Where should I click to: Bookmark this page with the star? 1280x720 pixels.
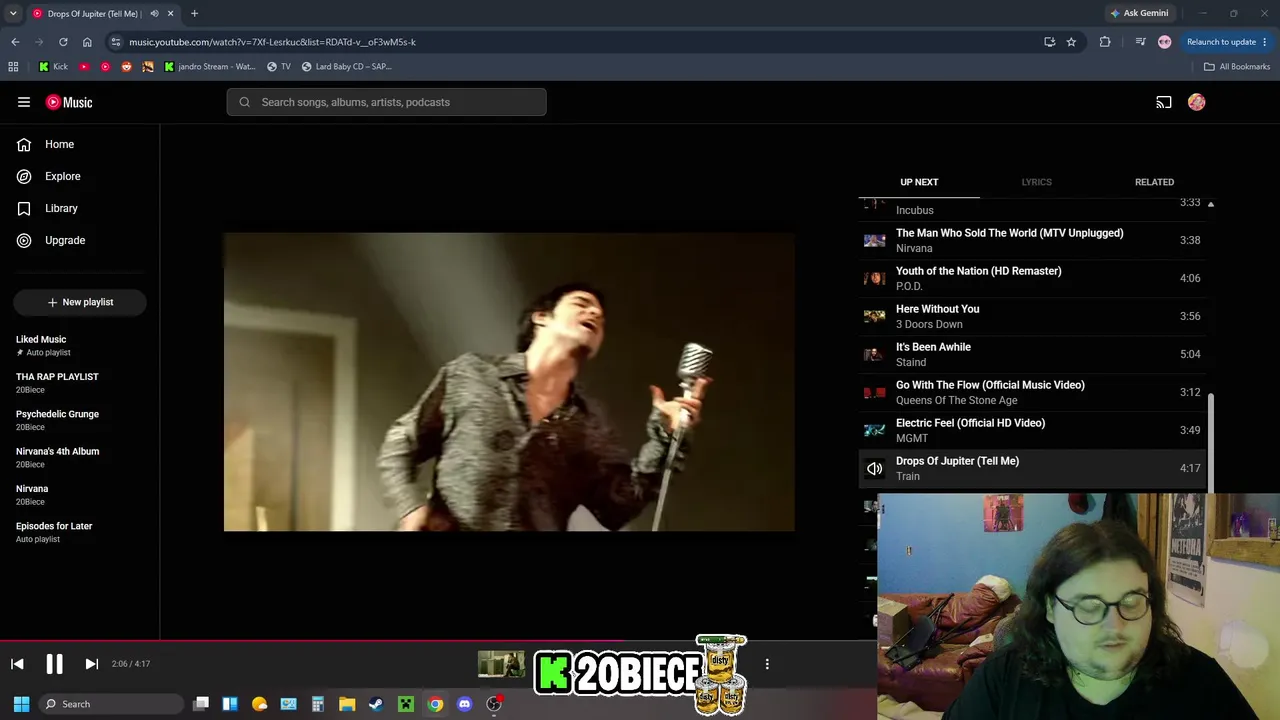pos(1071,42)
